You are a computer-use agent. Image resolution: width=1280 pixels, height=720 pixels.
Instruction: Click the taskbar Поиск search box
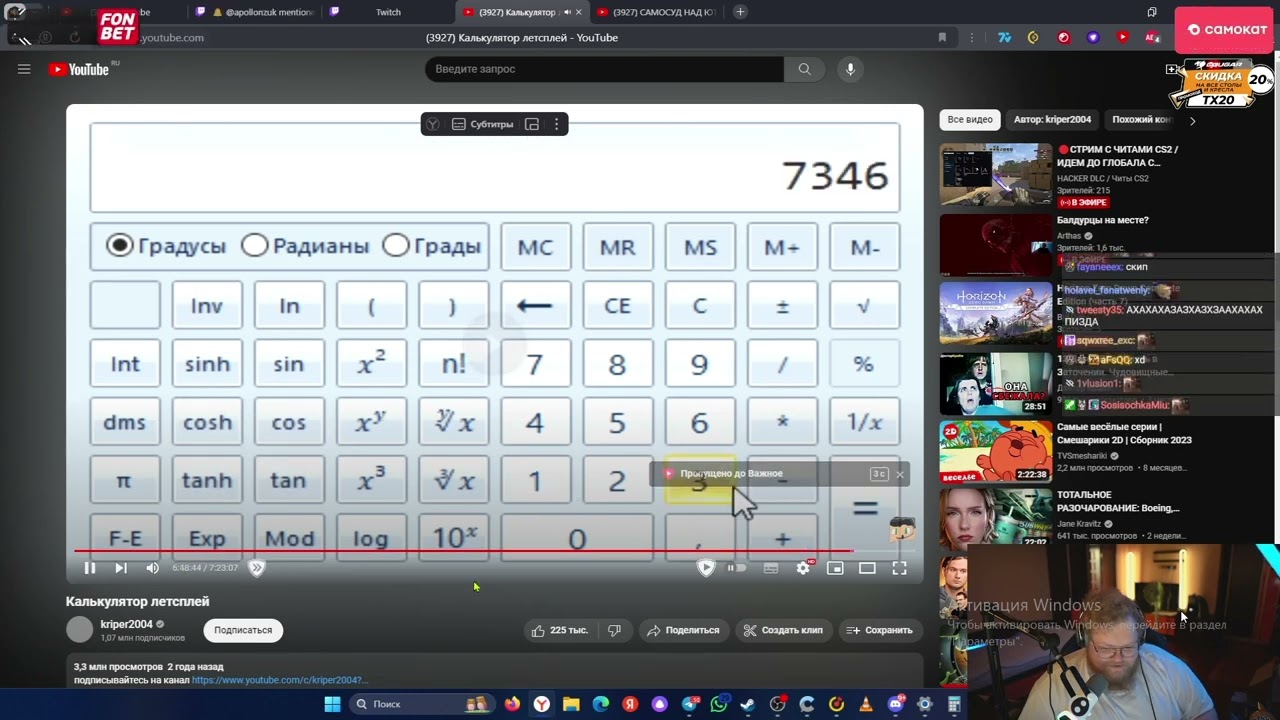tap(420, 704)
